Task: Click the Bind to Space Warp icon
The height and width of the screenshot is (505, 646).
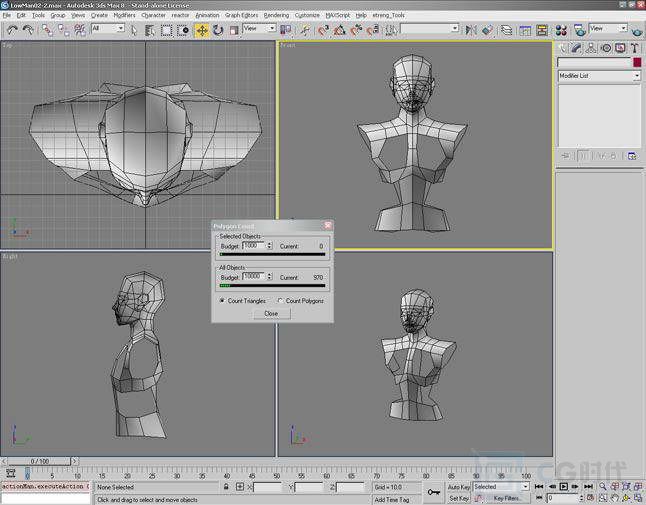Action: coord(80,30)
